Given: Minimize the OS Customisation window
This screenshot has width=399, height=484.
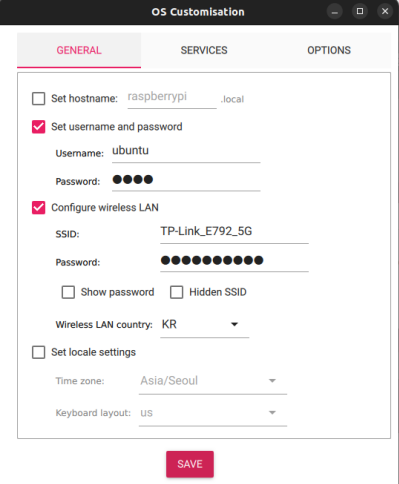Looking at the screenshot, I should [334, 12].
